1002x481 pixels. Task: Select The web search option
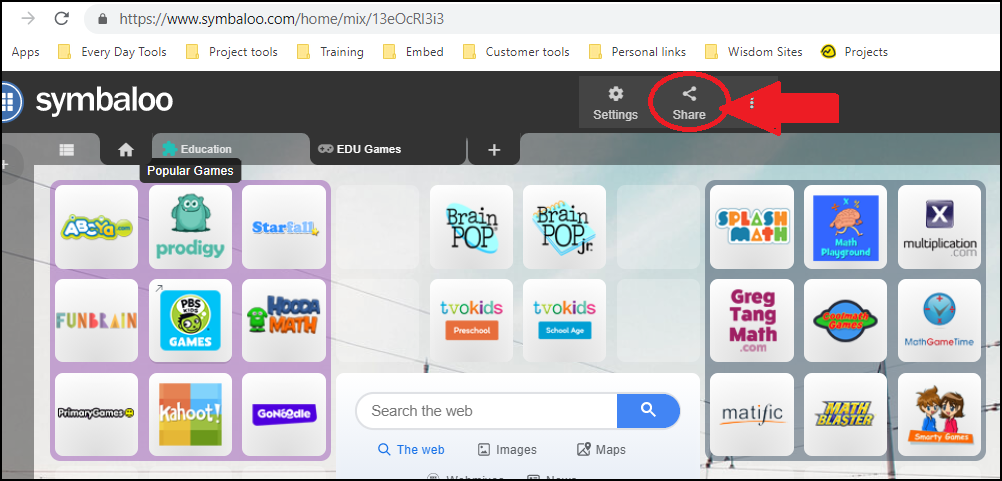[x=412, y=450]
